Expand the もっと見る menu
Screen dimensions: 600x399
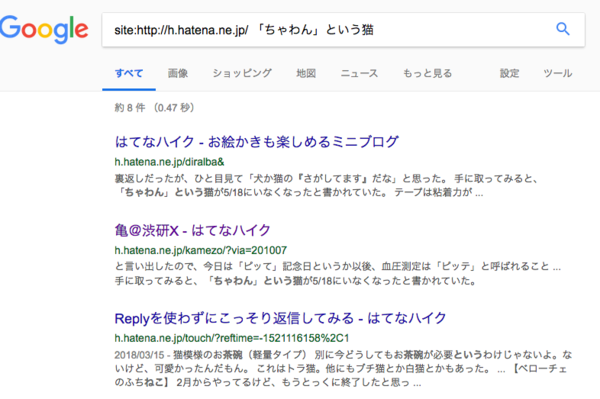[x=427, y=73]
